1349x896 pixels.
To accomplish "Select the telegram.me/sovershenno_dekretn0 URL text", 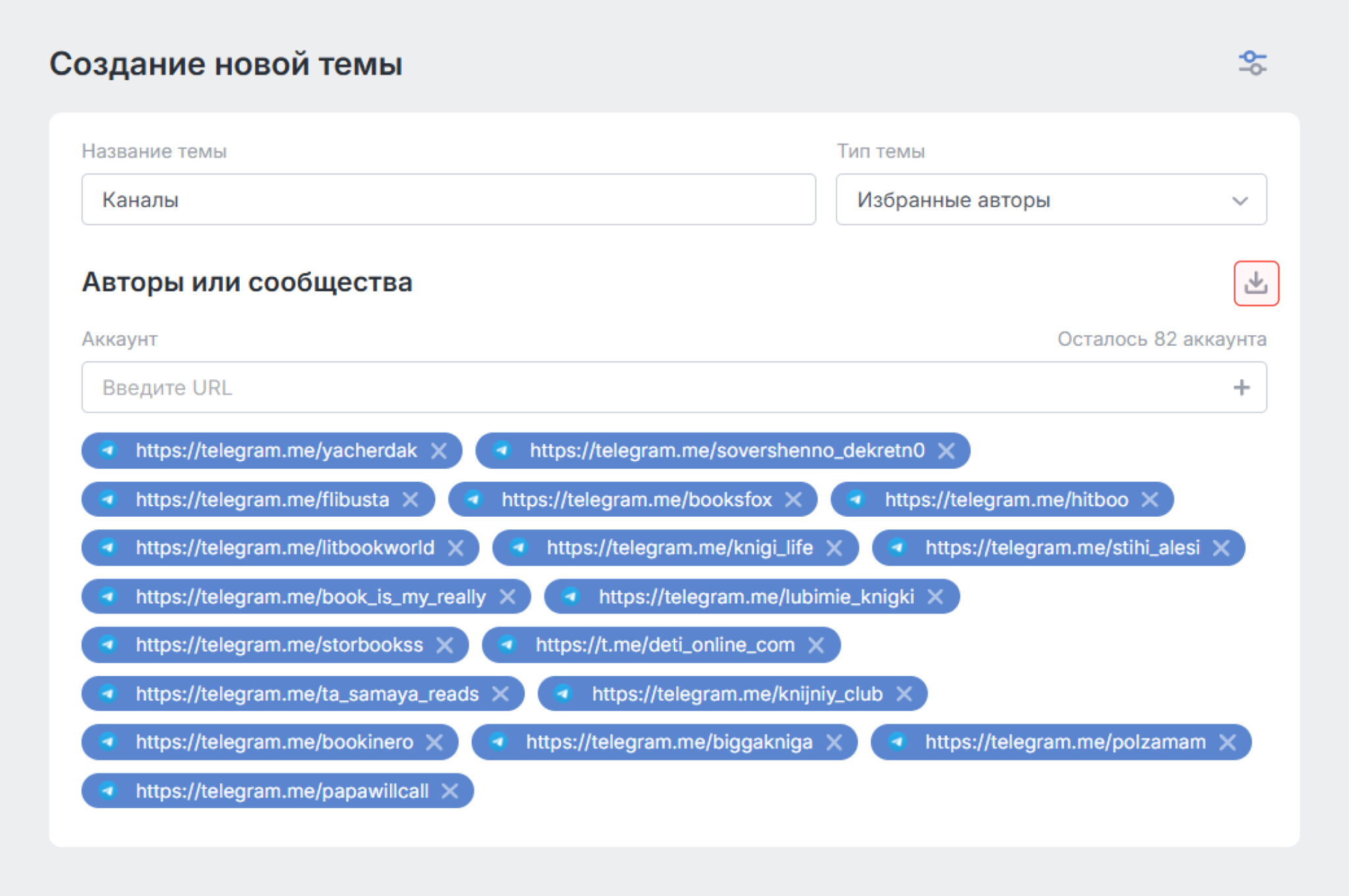I will (727, 450).
